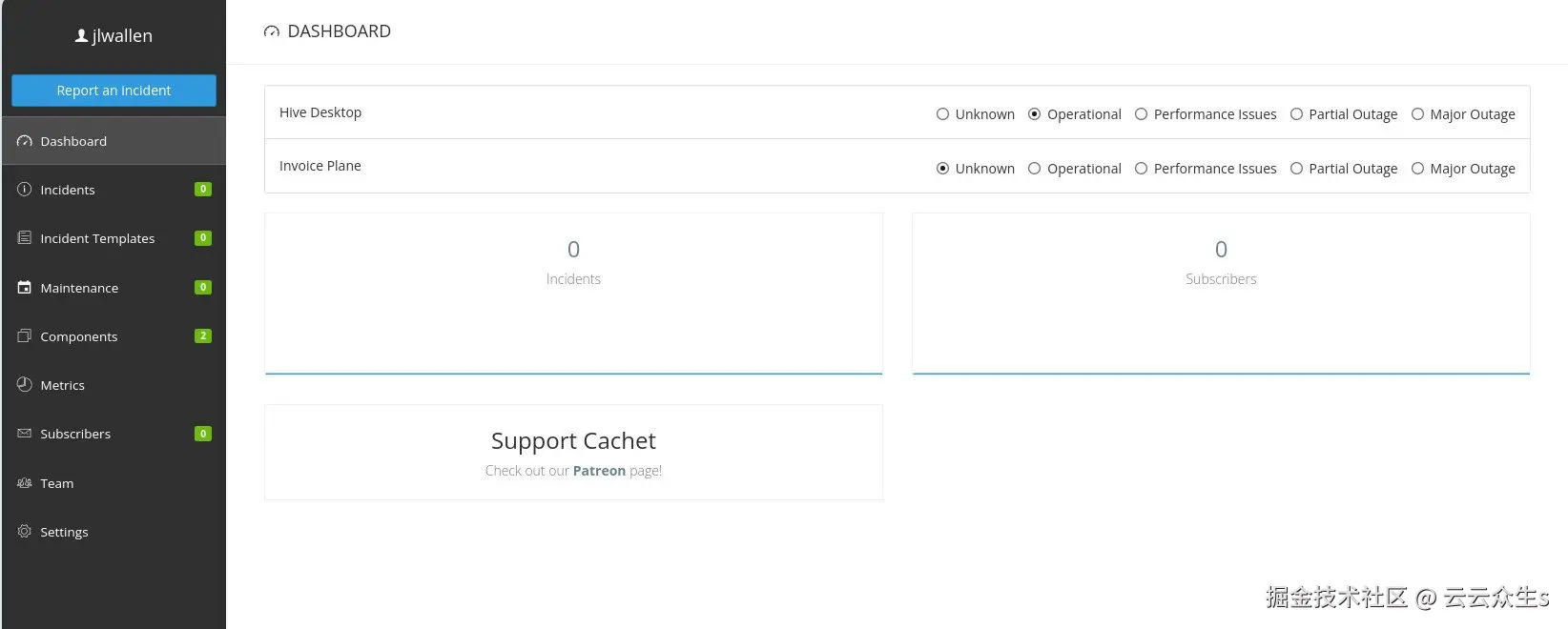Click the Incidents info icon in sidebar

(25, 190)
